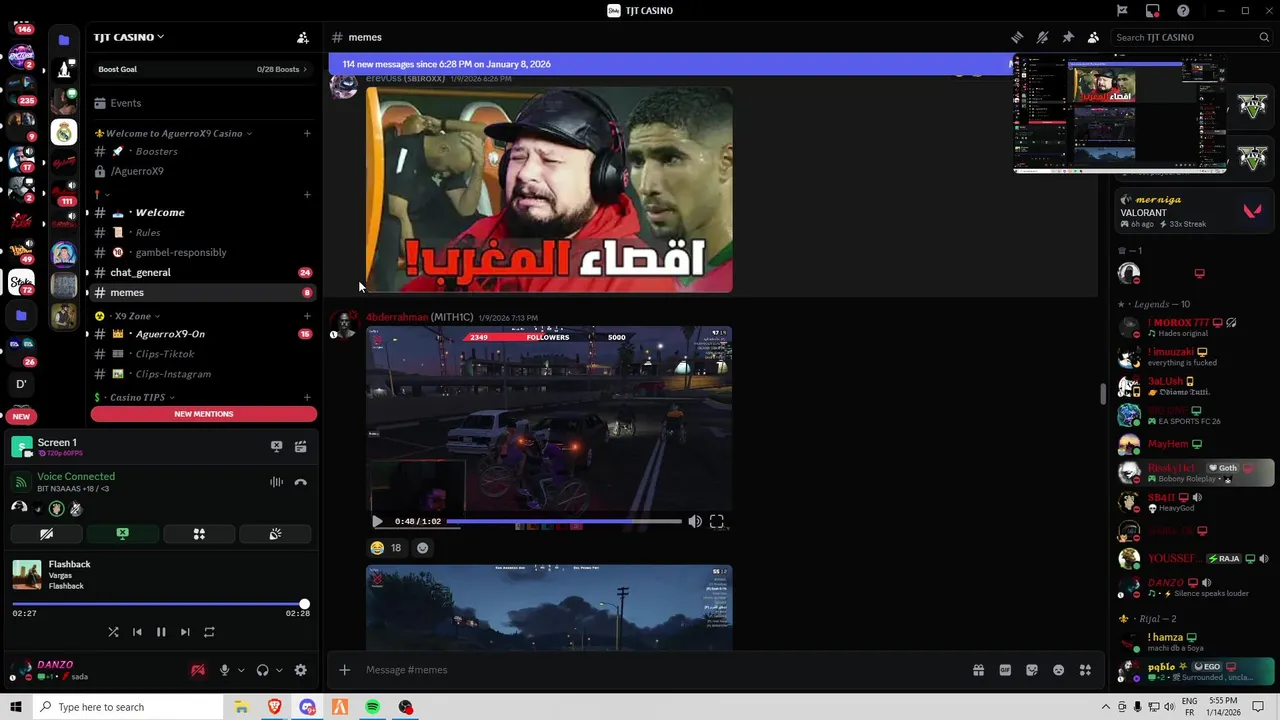Screen dimensions: 1280x720
Task: Toggle the green screen share button
Action: (122, 534)
